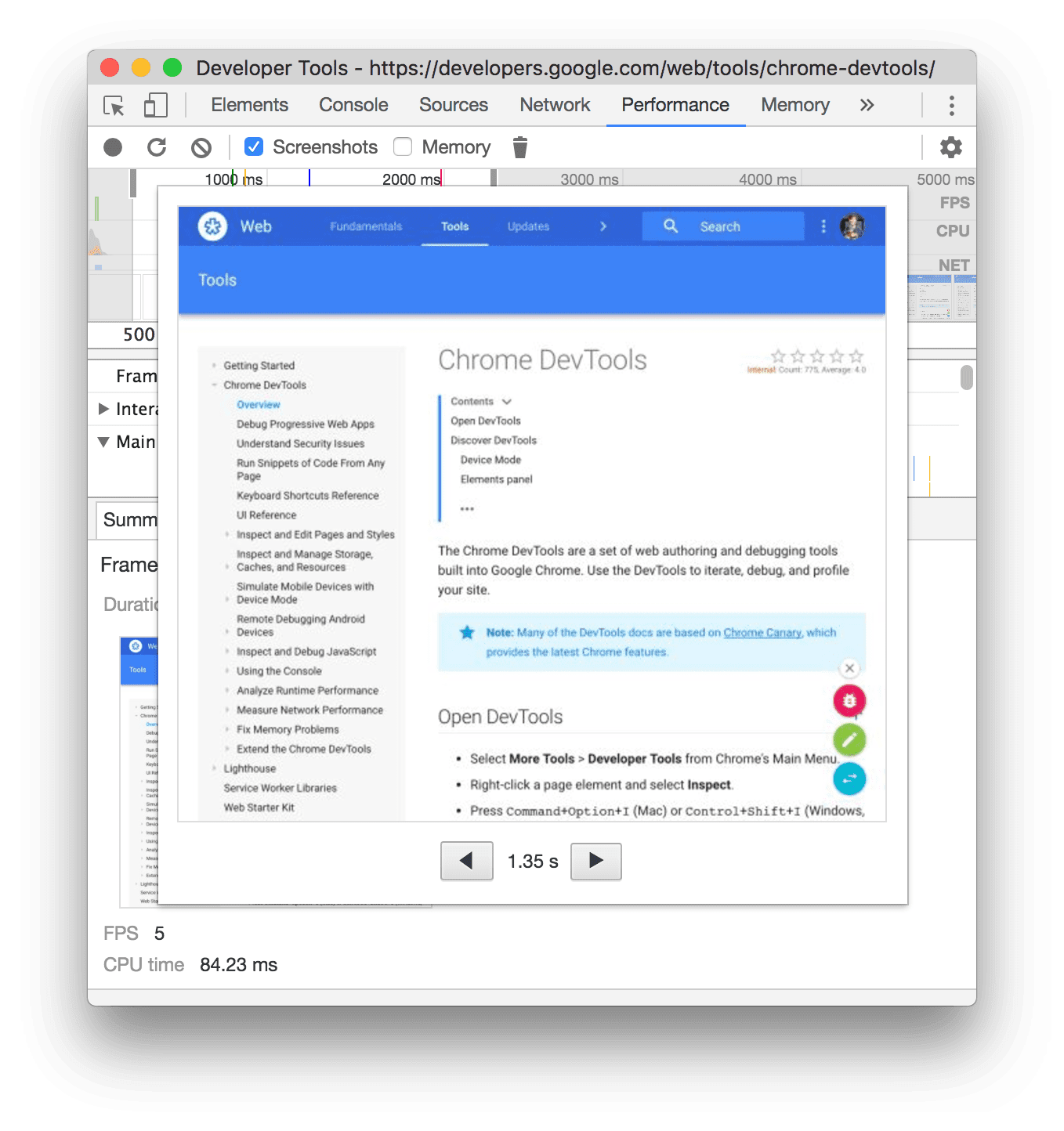This screenshot has height=1131, width=1064.
Task: Click the Chrome Canary link
Action: [762, 632]
